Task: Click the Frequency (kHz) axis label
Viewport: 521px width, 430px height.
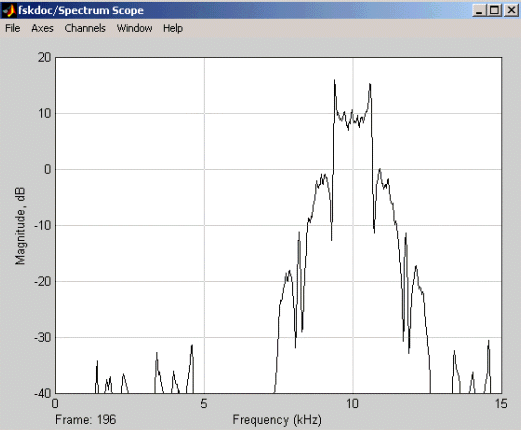Action: 277,420
